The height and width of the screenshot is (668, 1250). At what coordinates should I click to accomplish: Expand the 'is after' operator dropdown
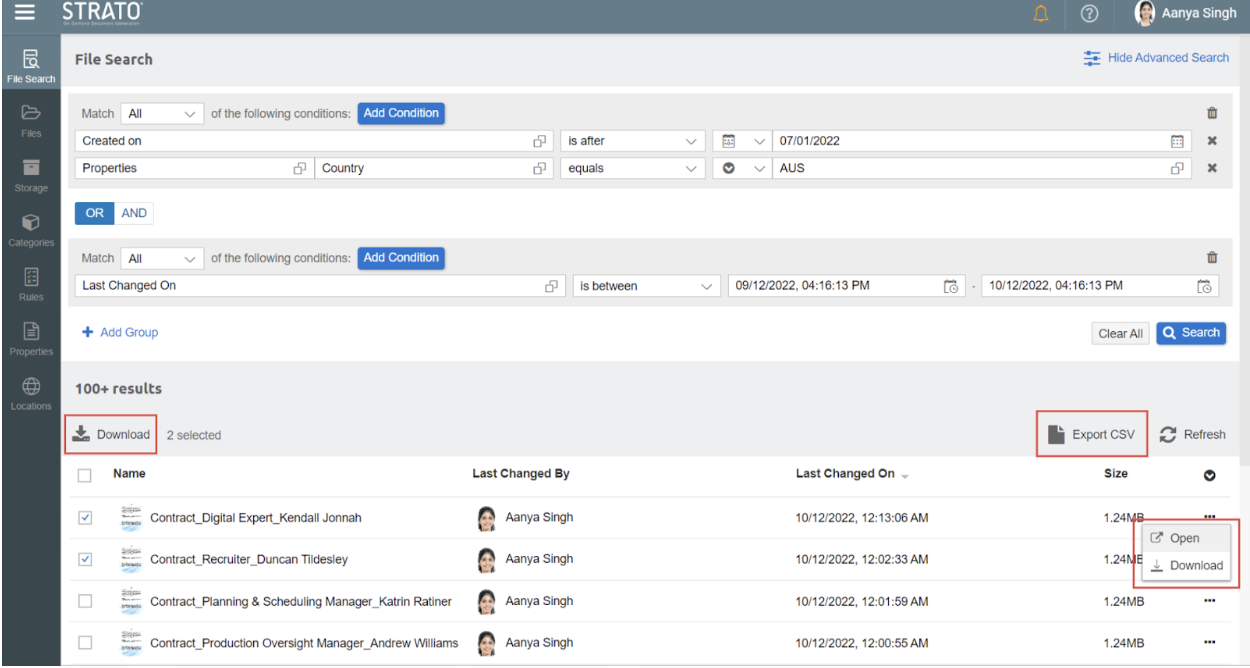(x=631, y=141)
